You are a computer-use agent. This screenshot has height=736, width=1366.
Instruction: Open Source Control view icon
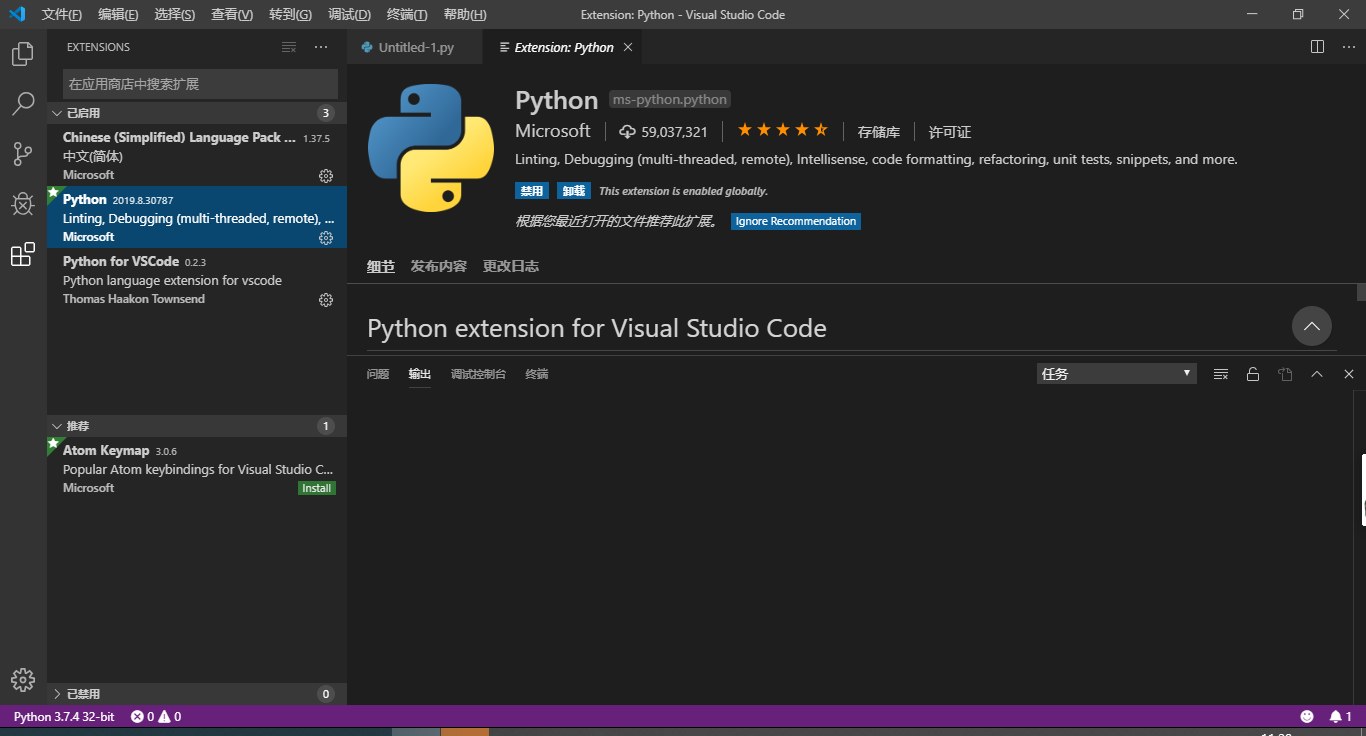(23, 154)
